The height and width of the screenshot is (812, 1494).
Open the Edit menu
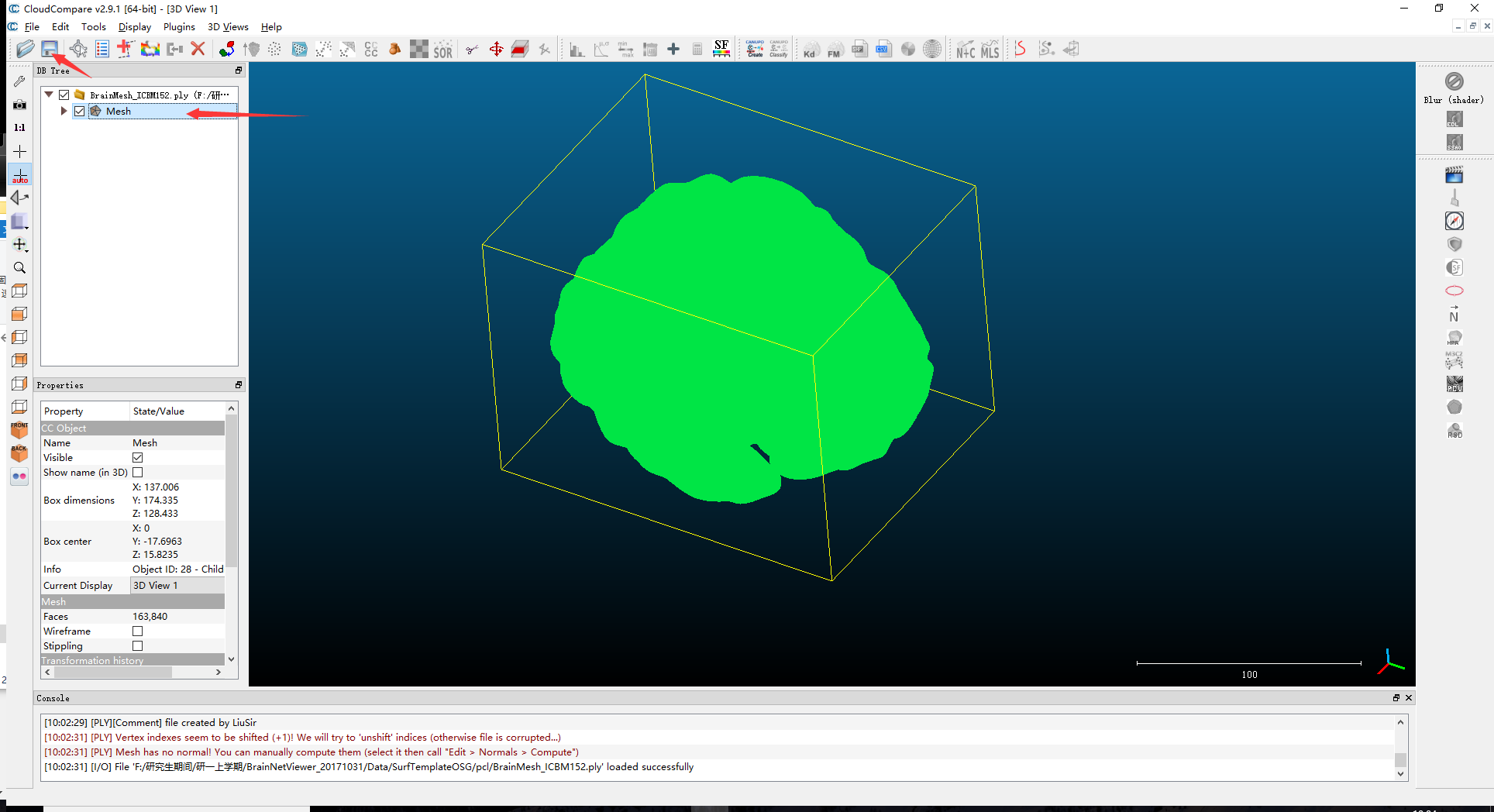pyautogui.click(x=60, y=26)
